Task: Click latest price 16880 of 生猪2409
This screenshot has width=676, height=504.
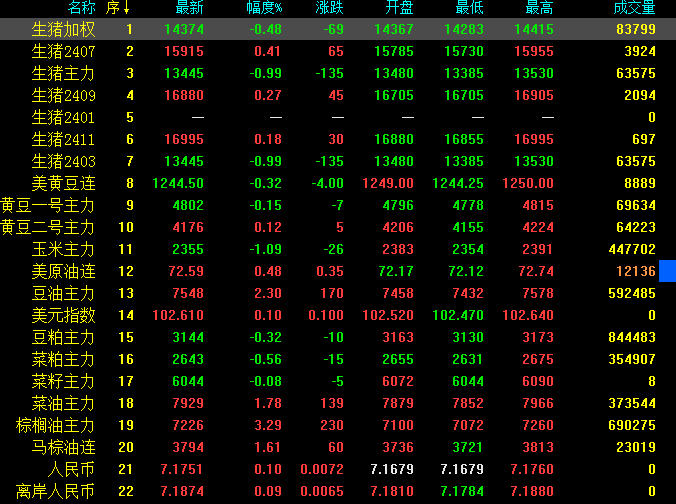Action: pos(184,95)
